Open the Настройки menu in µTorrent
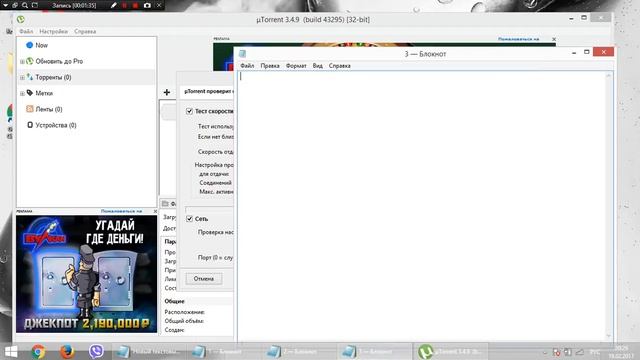 [x=53, y=31]
